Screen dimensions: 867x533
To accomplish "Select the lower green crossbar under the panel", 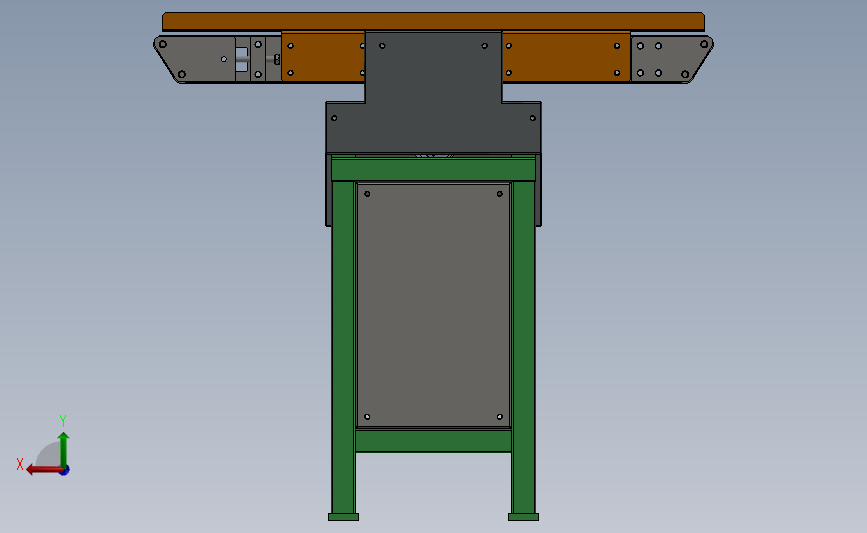I will pos(434,441).
